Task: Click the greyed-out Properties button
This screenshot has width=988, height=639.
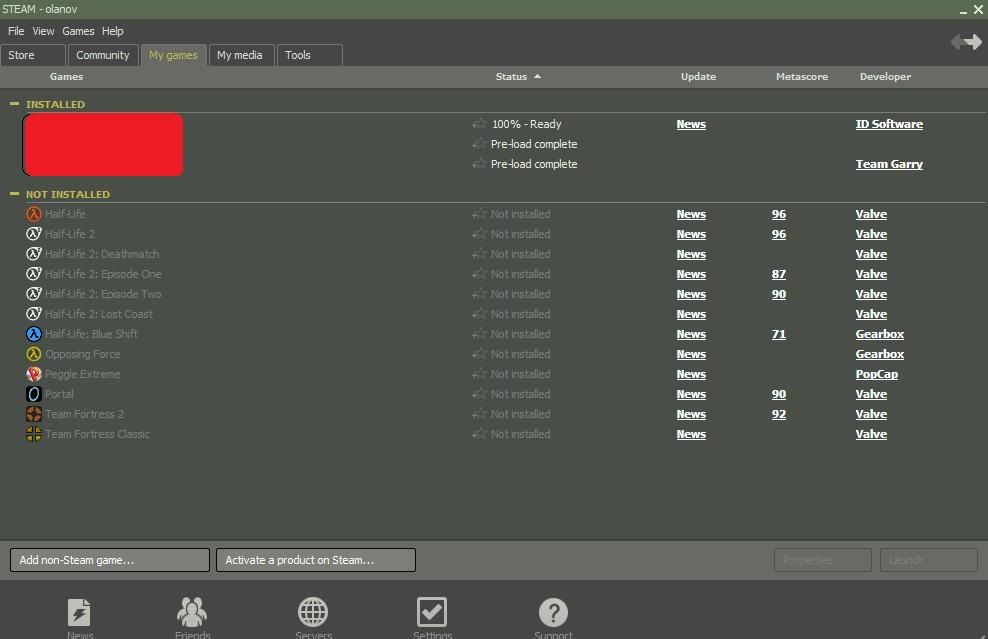Action: tap(822, 560)
